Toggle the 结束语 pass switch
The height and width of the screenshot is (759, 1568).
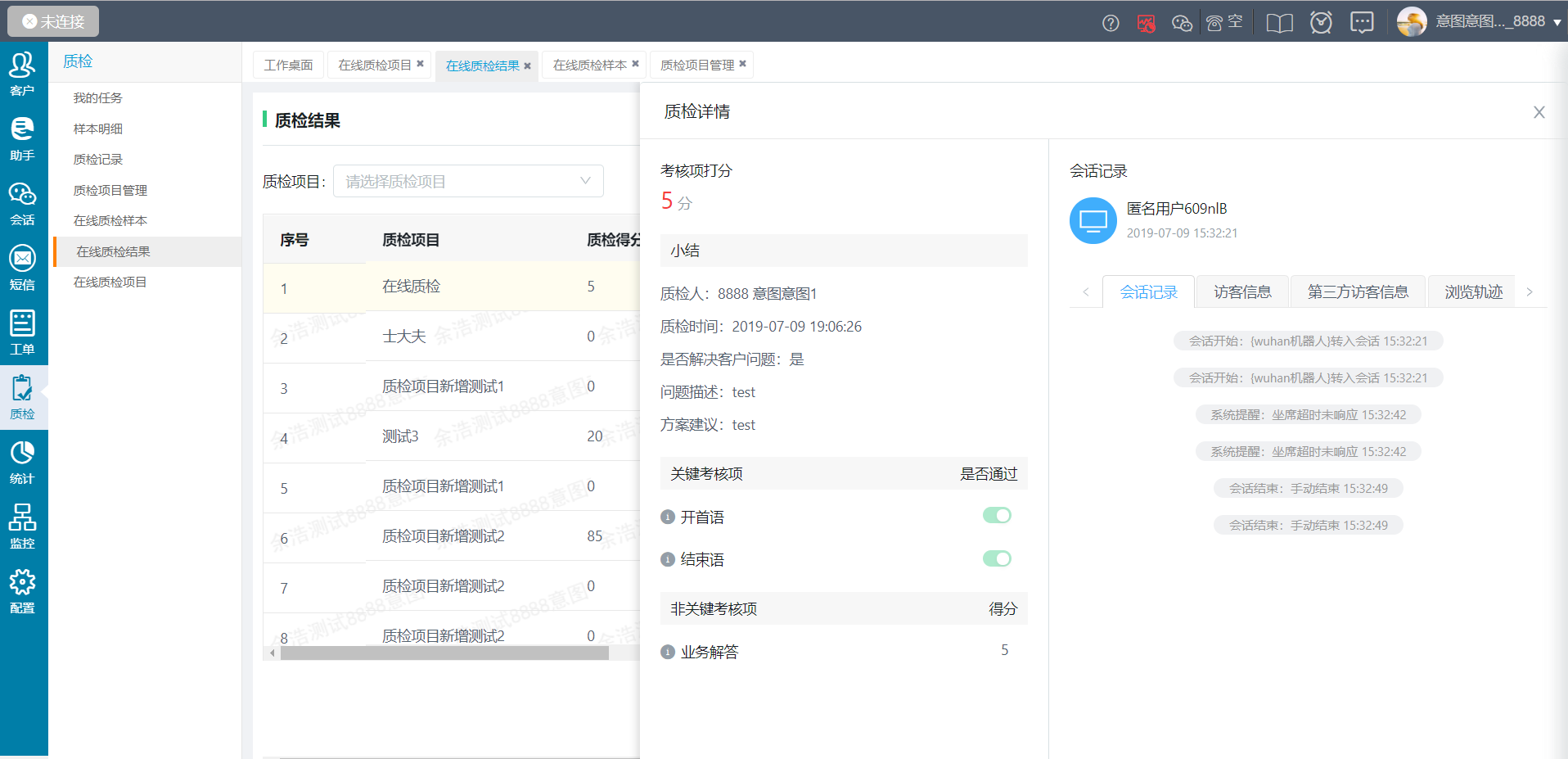click(x=997, y=558)
